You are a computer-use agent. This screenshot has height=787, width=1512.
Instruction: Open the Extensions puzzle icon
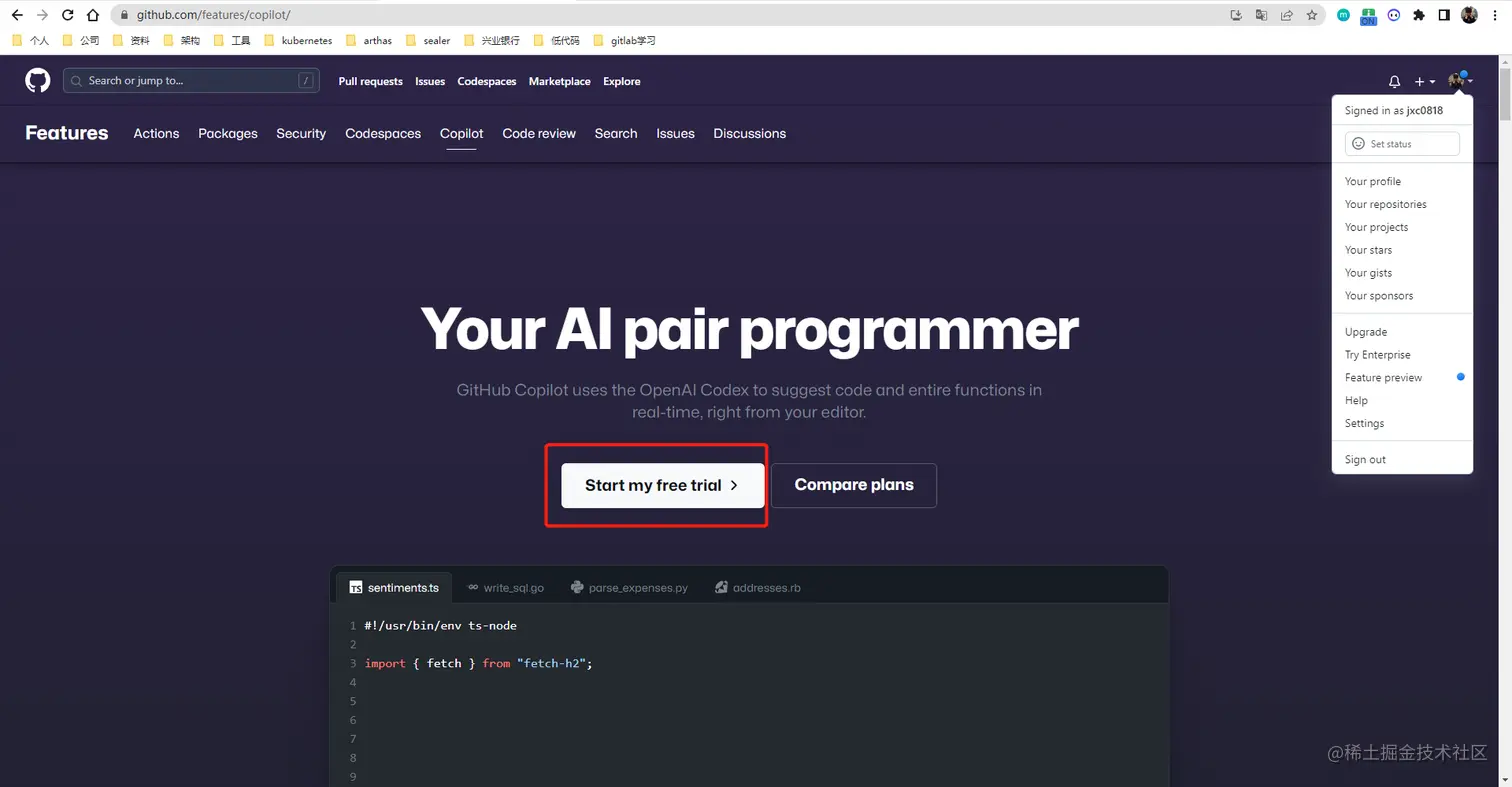(x=1419, y=15)
